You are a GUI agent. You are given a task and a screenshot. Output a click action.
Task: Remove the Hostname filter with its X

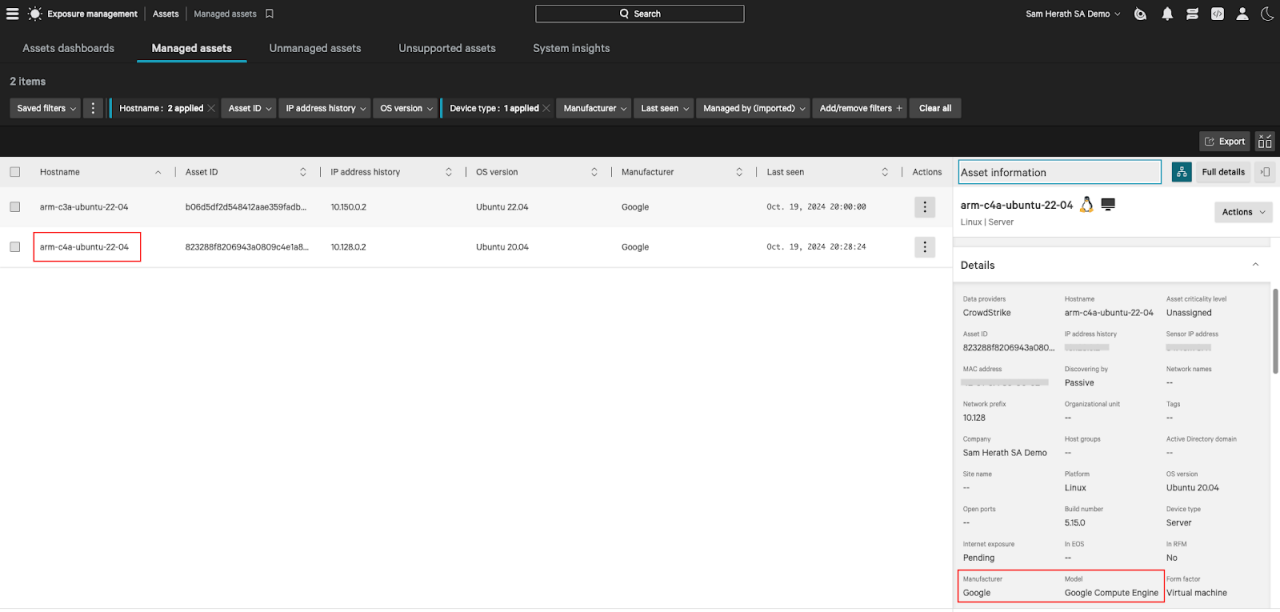click(x=211, y=108)
